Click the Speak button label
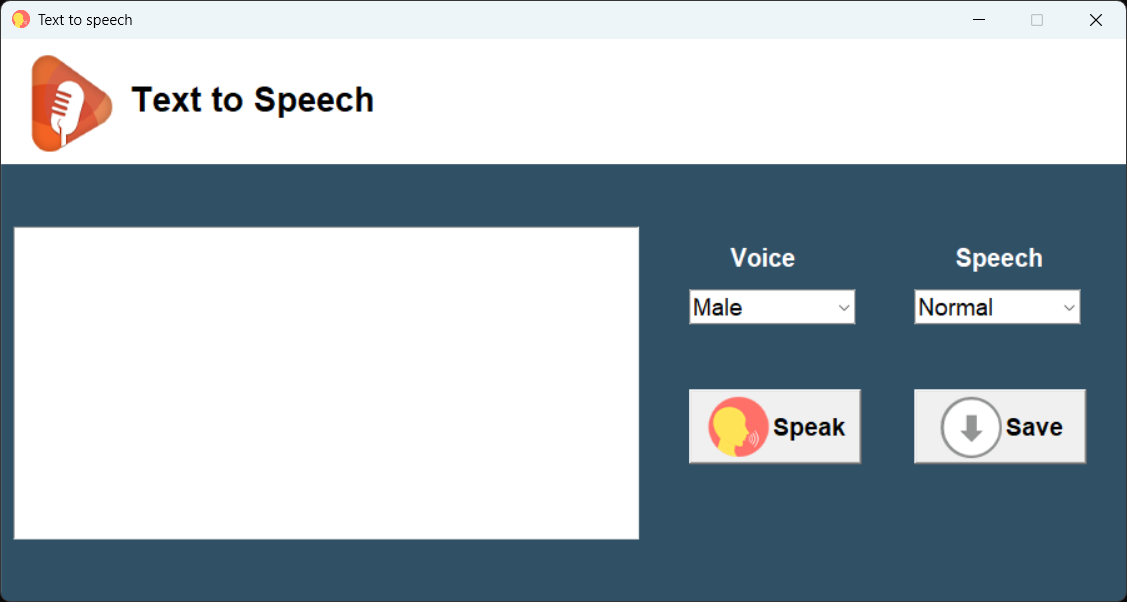 pos(809,427)
